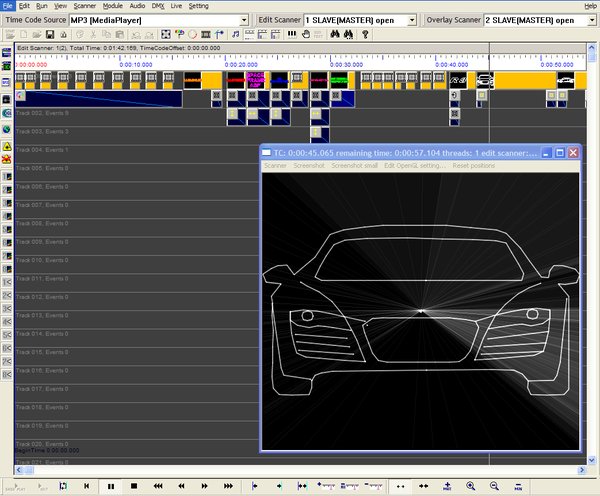
Task: Open the Edit Scanner dropdown
Action: click(x=412, y=20)
